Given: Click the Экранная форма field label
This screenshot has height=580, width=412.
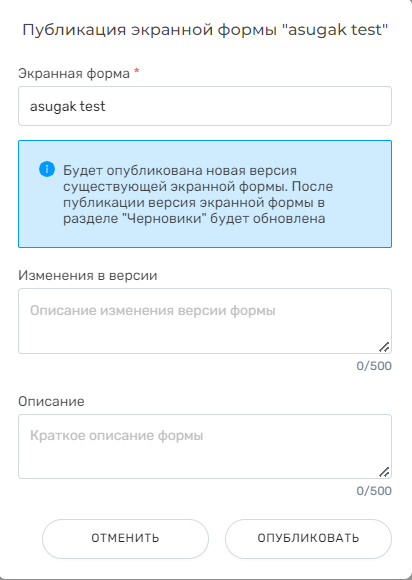Looking at the screenshot, I should [x=74, y=74].
